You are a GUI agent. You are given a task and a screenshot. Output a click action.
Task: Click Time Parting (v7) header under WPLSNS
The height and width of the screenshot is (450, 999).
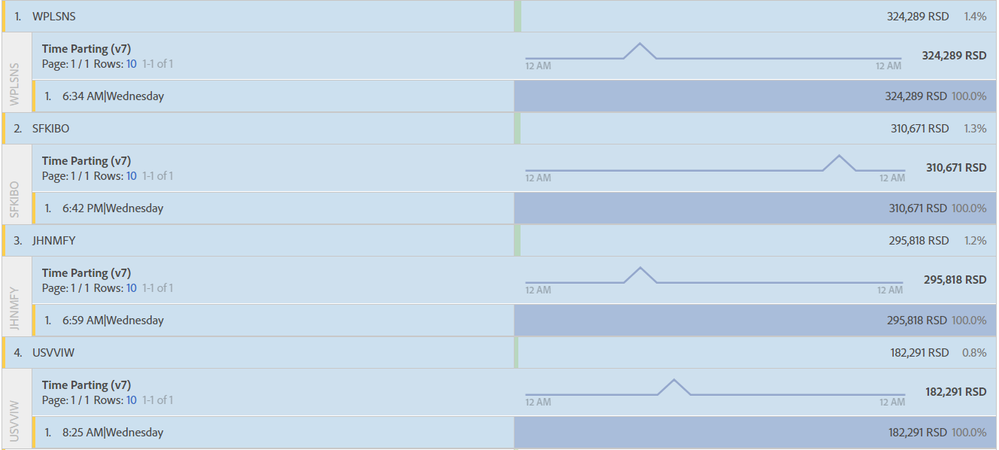click(86, 49)
